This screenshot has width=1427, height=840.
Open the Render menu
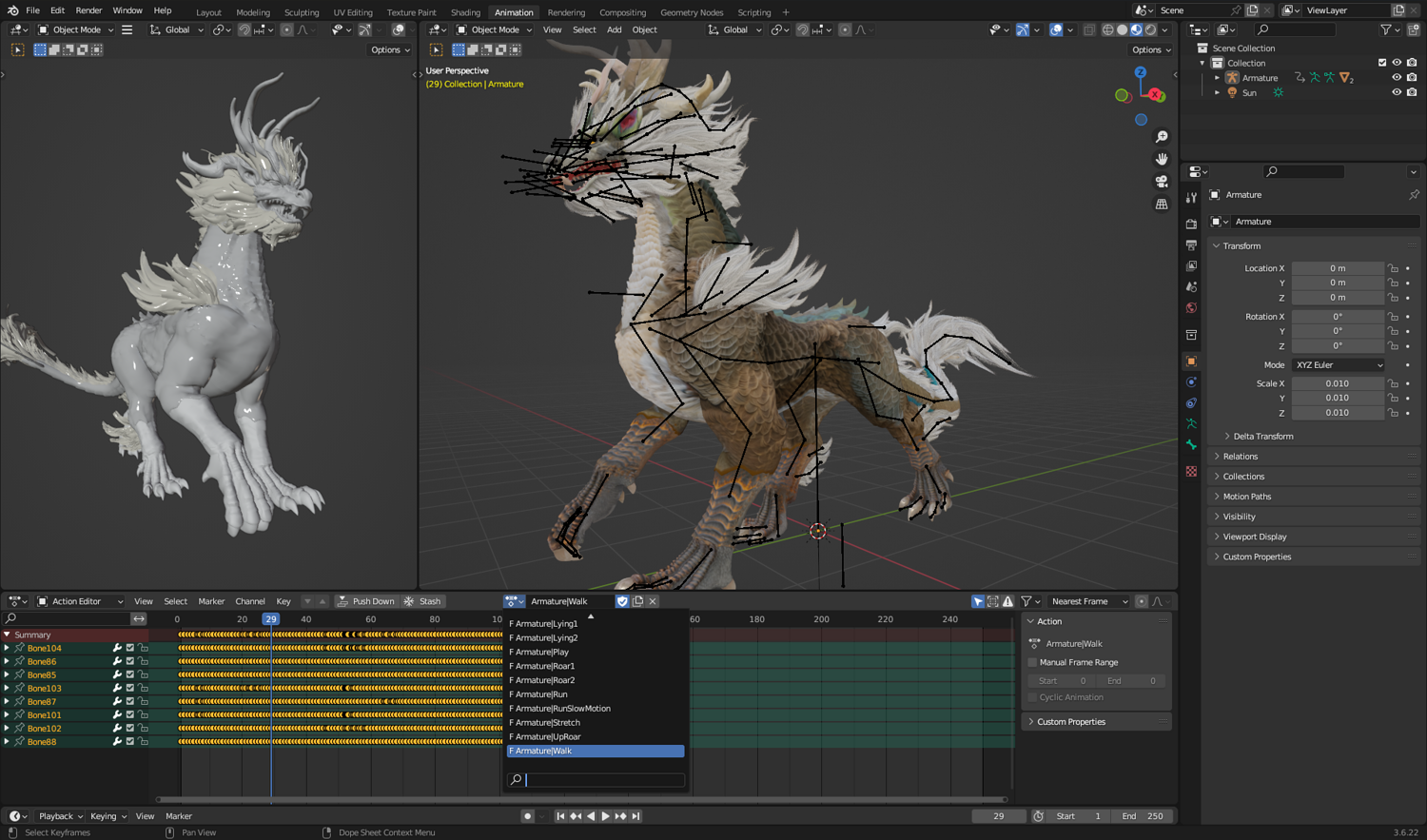click(88, 10)
